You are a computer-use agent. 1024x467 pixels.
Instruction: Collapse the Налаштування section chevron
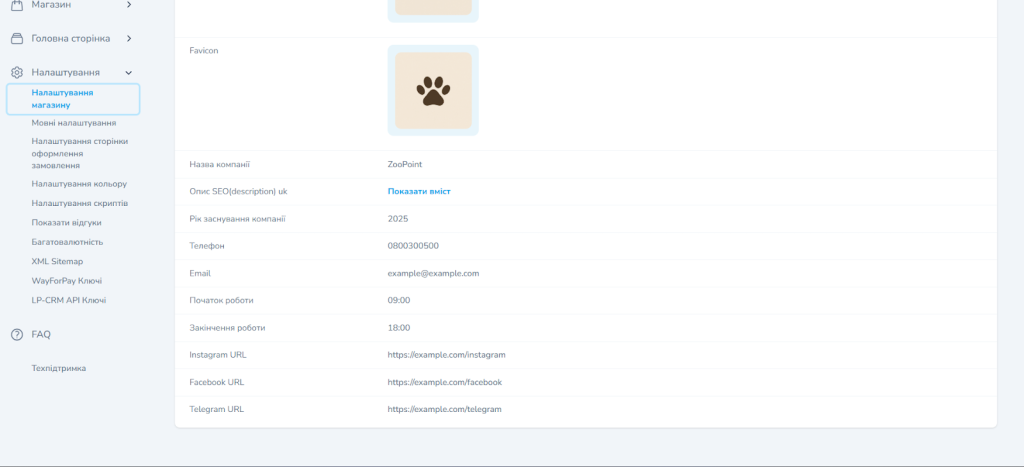(x=128, y=73)
